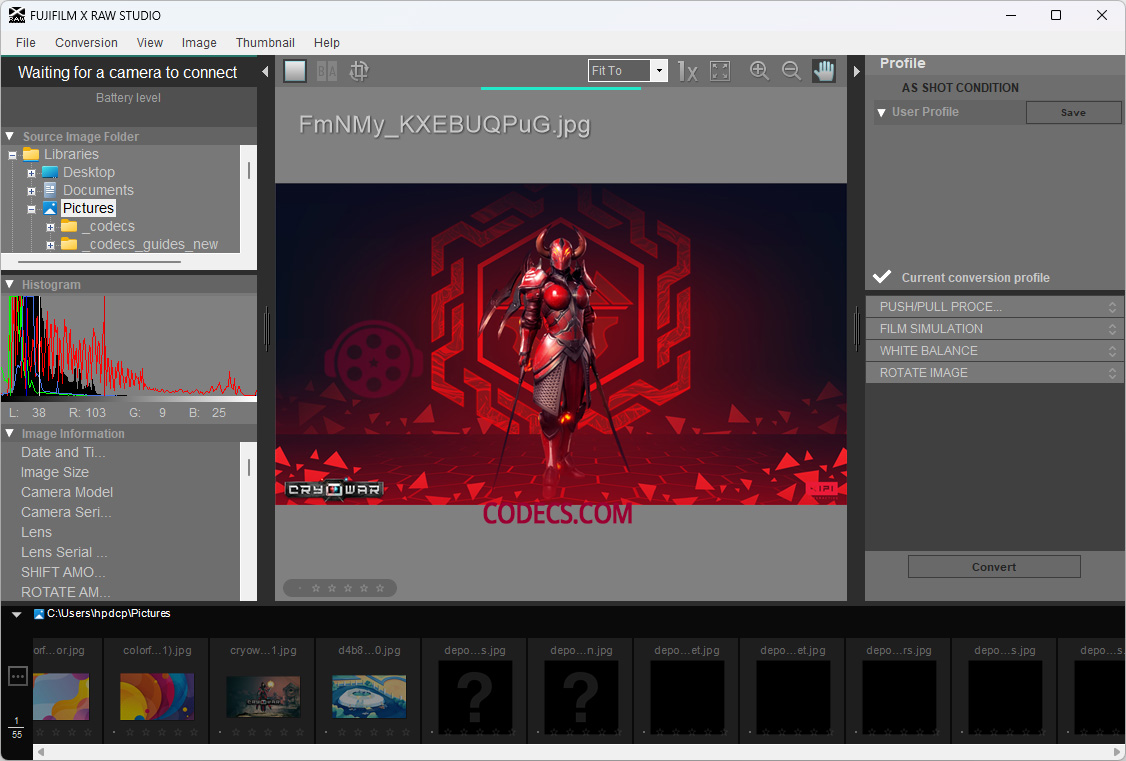1126x761 pixels.
Task: Click the filmstrip horizontal scrollbar left arrow
Action: [41, 752]
